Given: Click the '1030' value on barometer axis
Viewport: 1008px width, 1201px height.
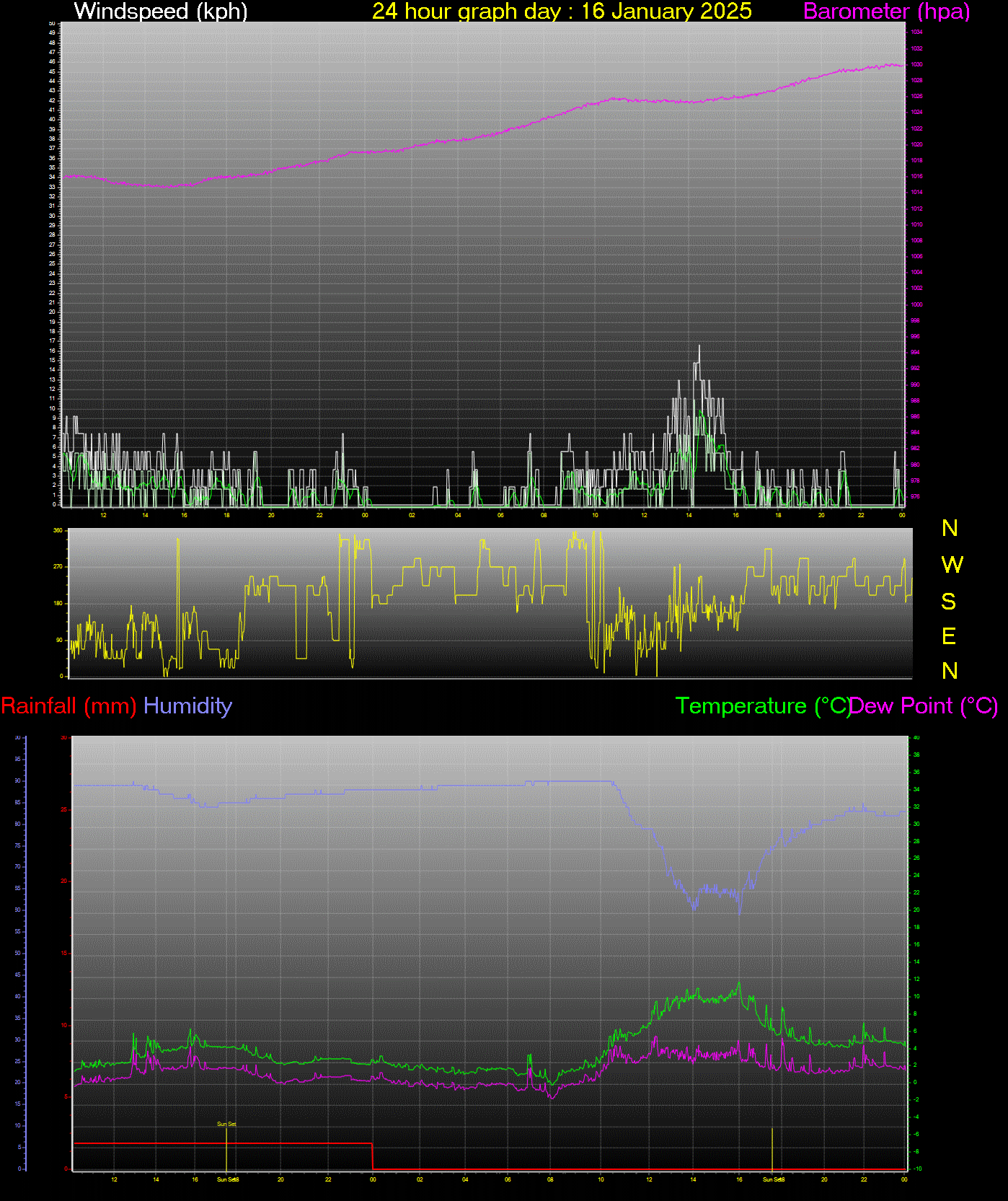Looking at the screenshot, I should click(x=916, y=64).
